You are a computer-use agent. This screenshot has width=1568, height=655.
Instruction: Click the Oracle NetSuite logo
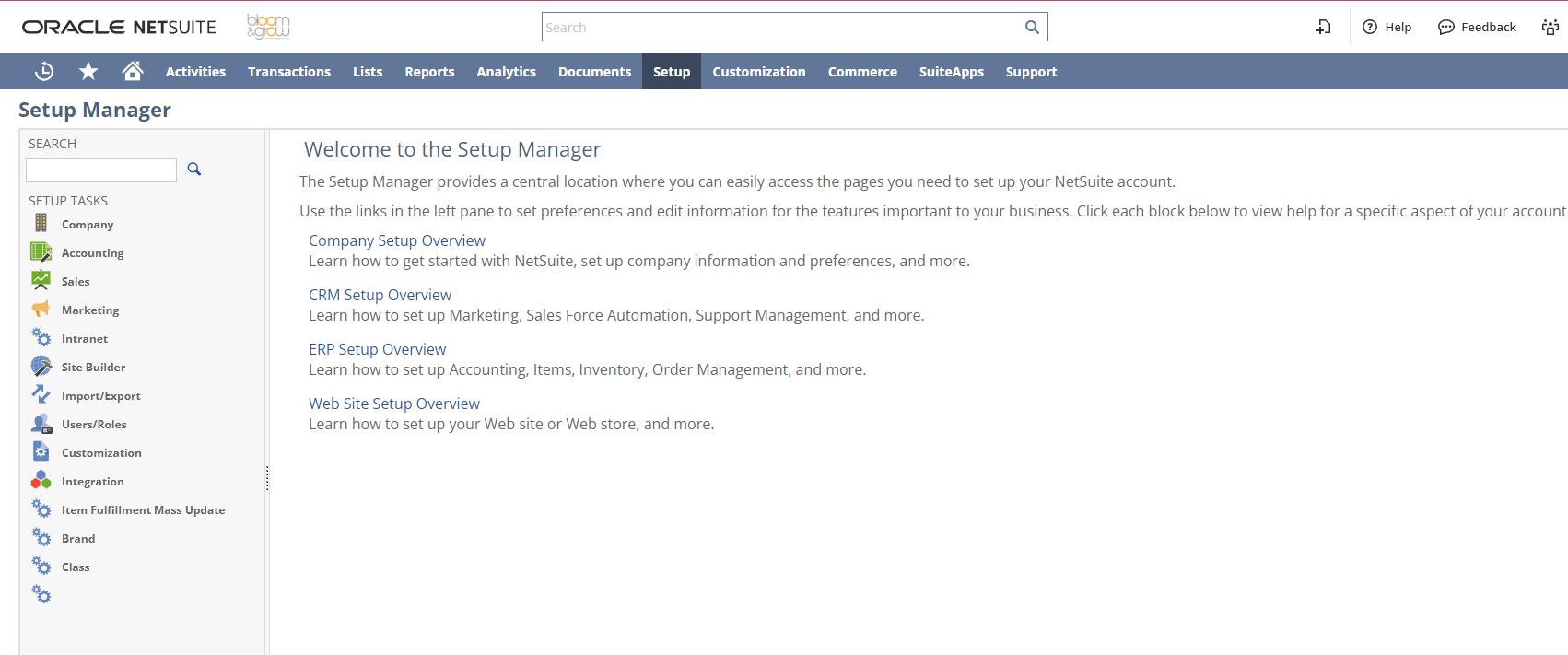click(119, 28)
